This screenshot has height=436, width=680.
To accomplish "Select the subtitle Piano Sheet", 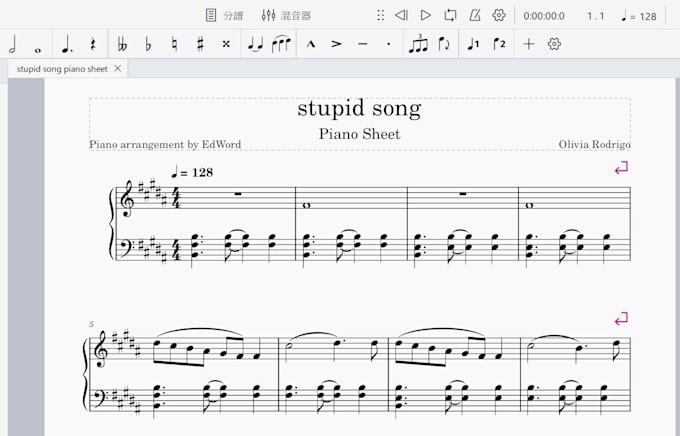I will [360, 134].
